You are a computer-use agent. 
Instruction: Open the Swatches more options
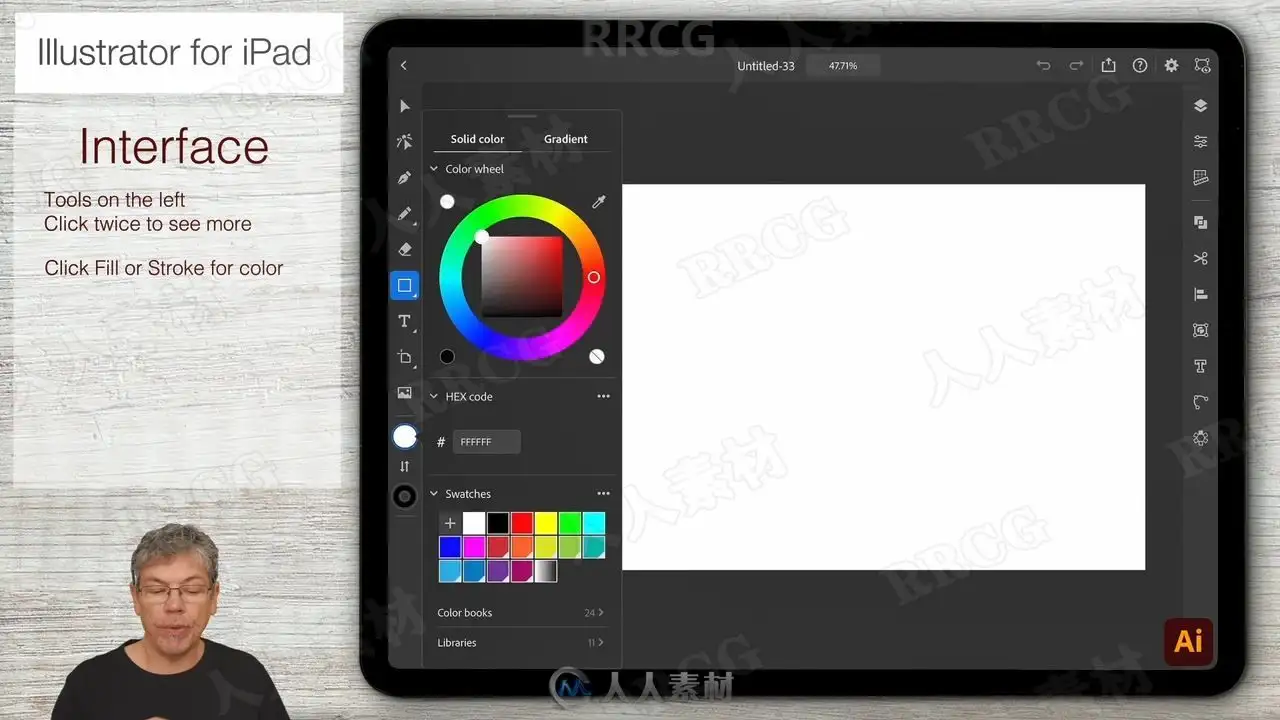click(x=603, y=493)
